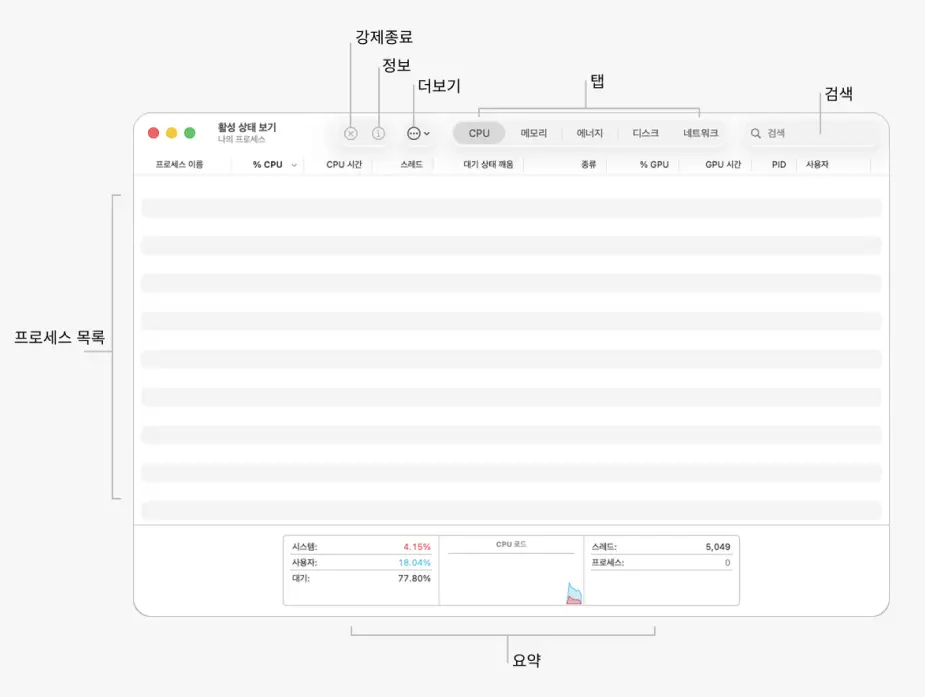Screen dimensions: 925x697
Task: Click the 시스템: label in summary
Action: [304, 547]
